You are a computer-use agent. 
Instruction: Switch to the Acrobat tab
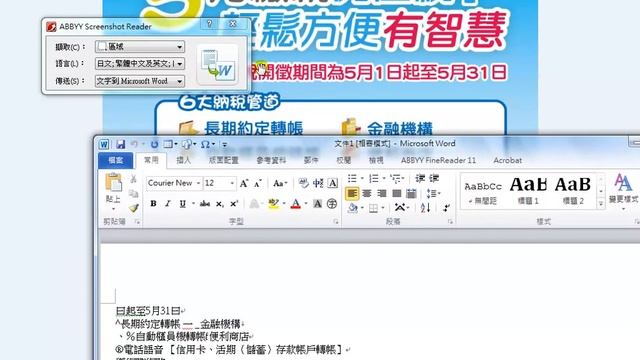[507, 160]
